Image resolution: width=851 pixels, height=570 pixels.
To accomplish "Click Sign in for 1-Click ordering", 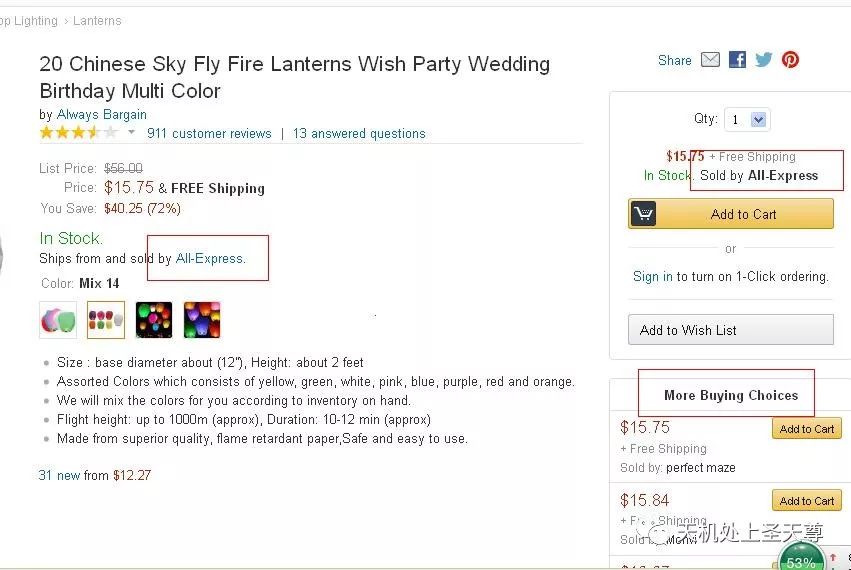I will [652, 277].
